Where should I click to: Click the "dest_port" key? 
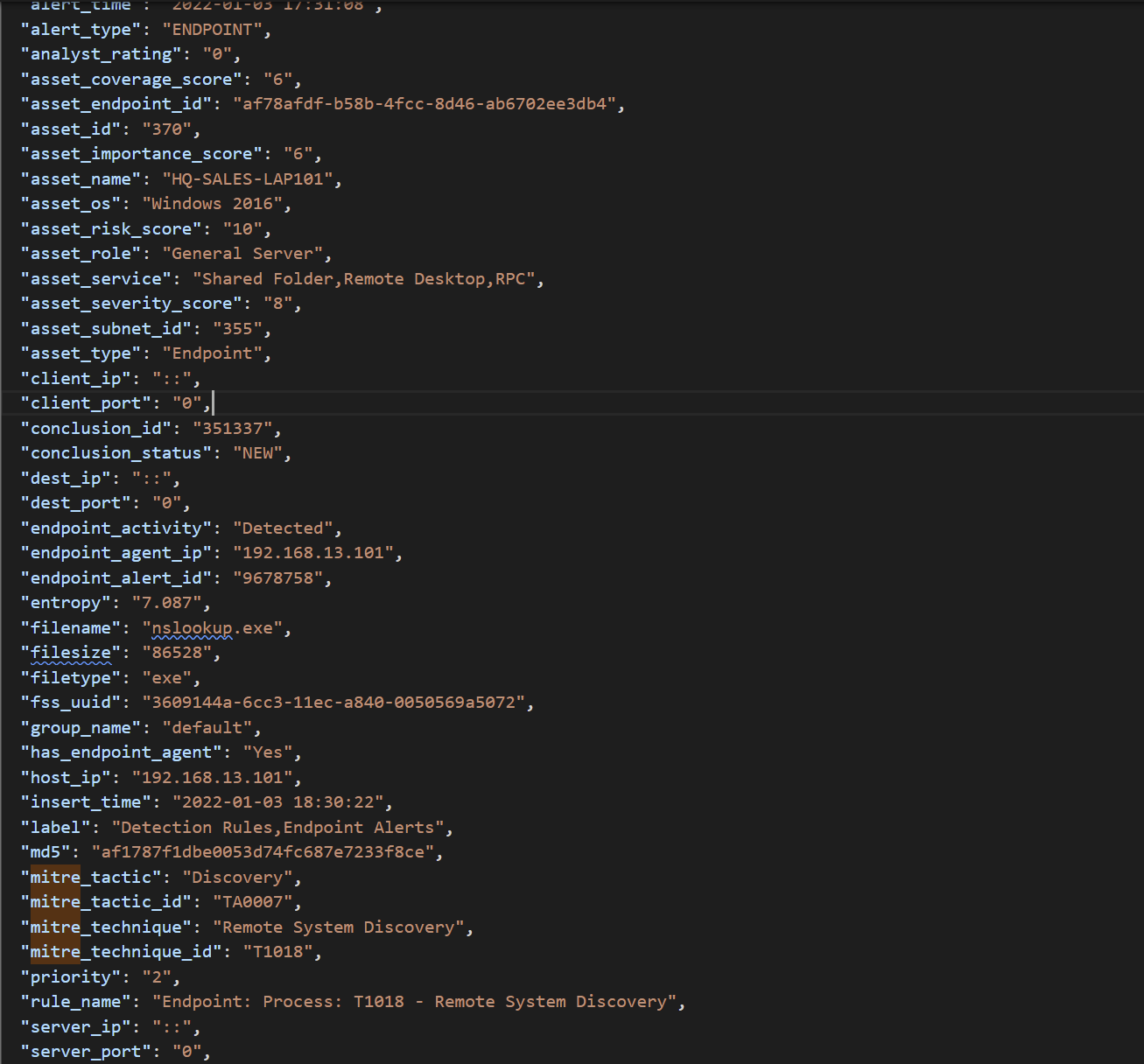click(76, 503)
